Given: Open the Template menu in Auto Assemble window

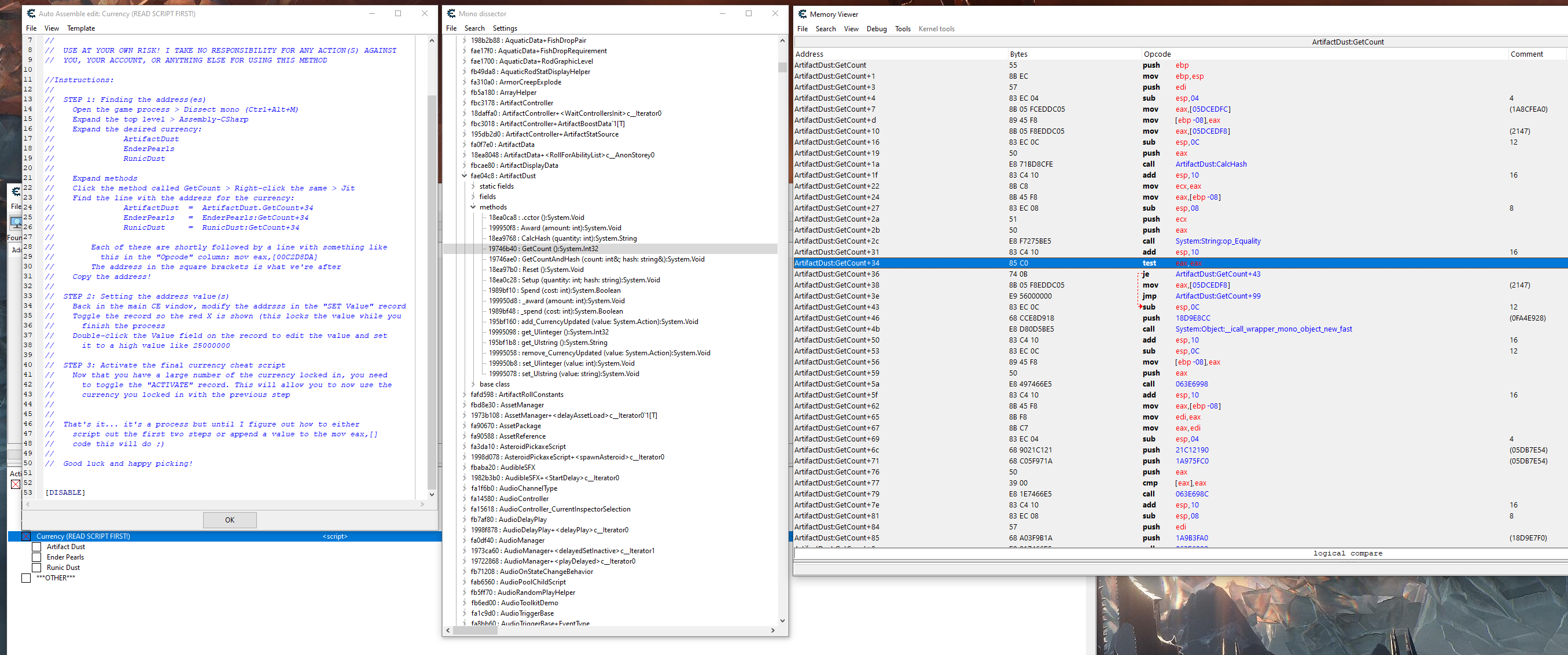Looking at the screenshot, I should (80, 28).
